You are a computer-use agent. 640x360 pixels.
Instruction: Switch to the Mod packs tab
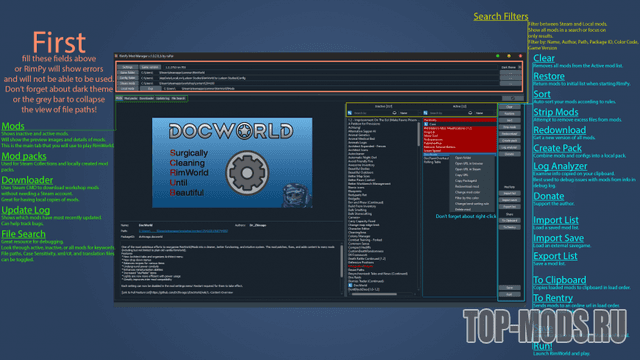tap(131, 98)
